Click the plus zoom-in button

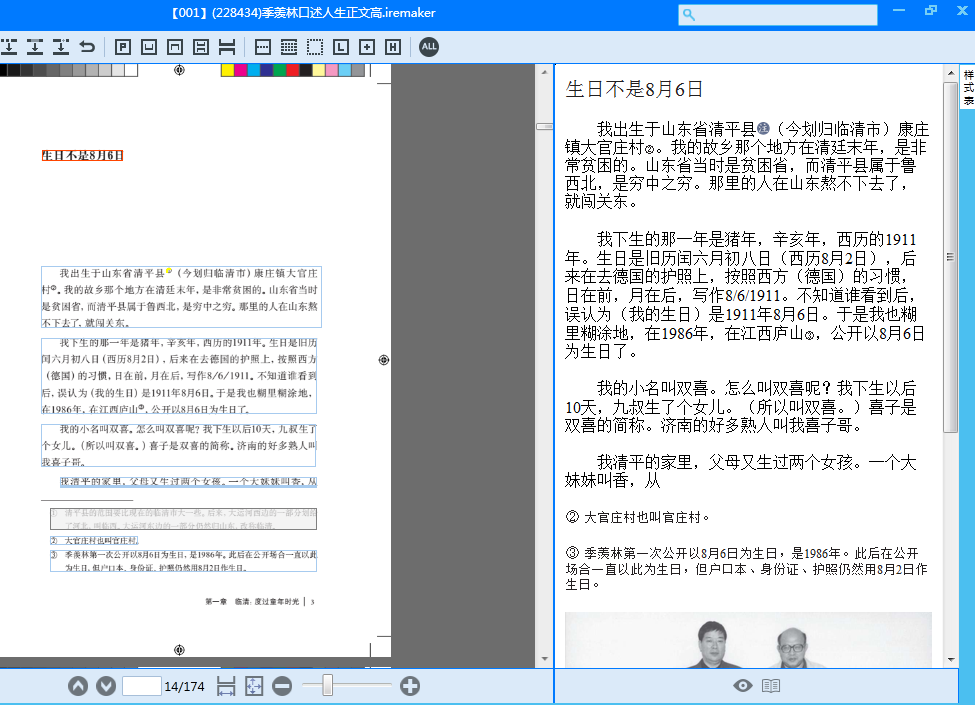(410, 686)
